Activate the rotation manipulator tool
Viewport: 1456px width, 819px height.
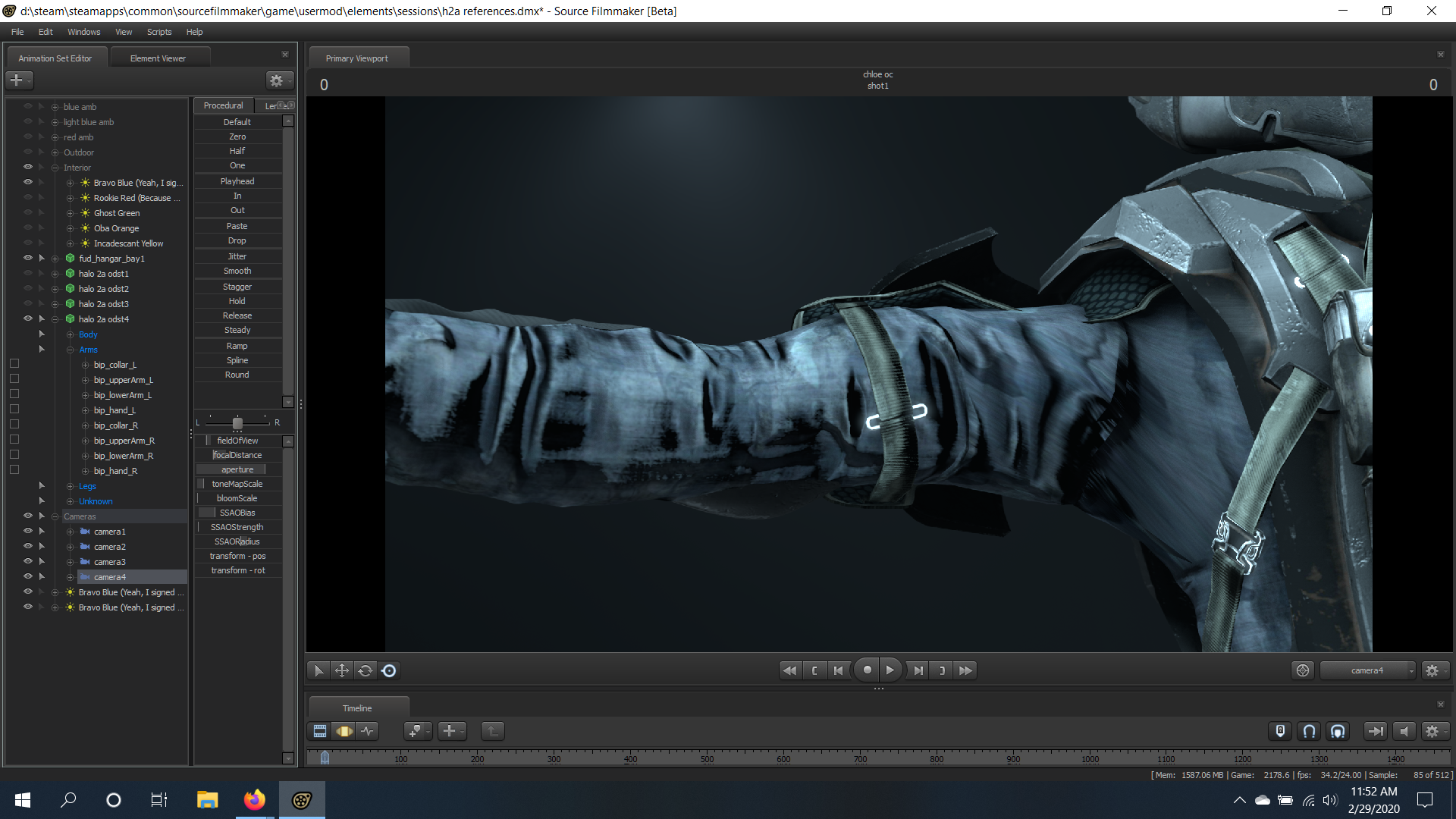pyautogui.click(x=366, y=670)
